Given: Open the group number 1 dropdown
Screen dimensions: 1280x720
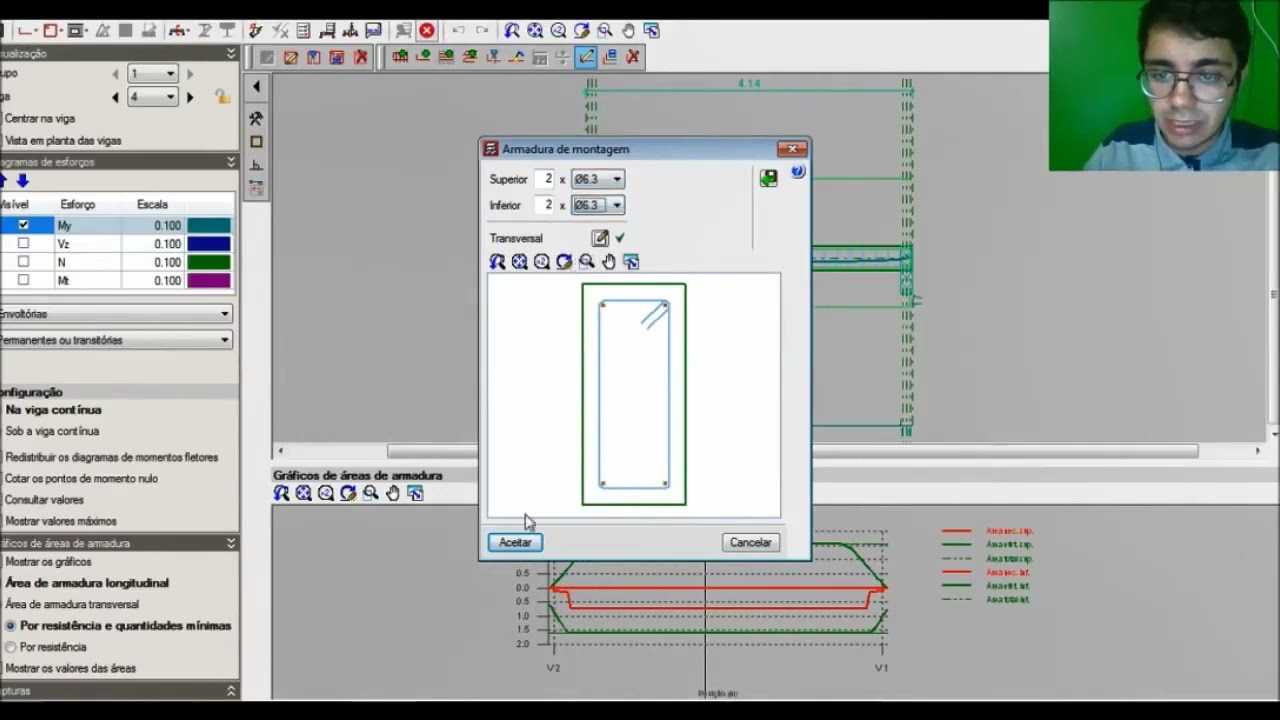Looking at the screenshot, I should coord(153,74).
